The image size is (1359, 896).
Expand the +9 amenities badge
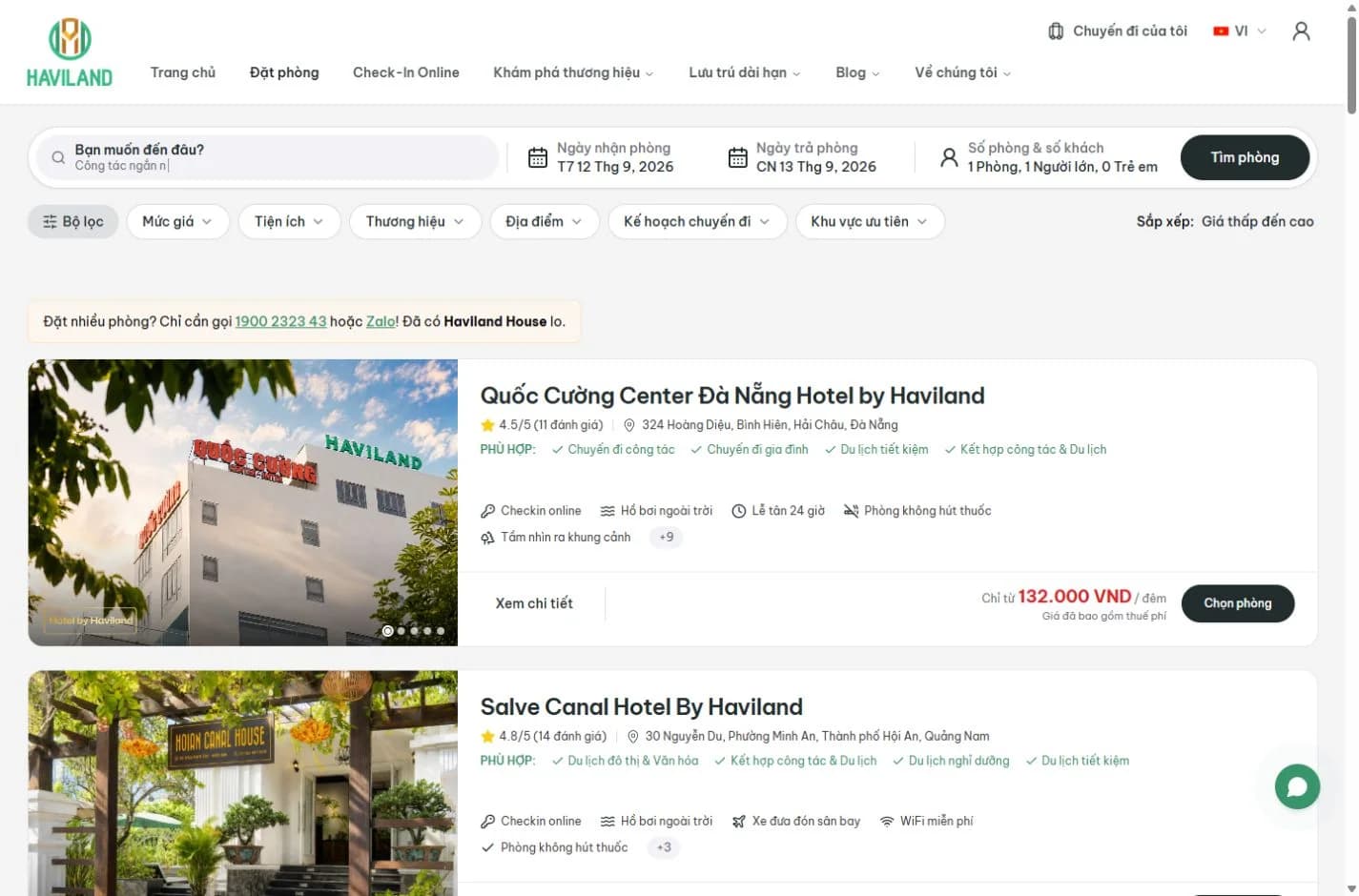tap(666, 538)
